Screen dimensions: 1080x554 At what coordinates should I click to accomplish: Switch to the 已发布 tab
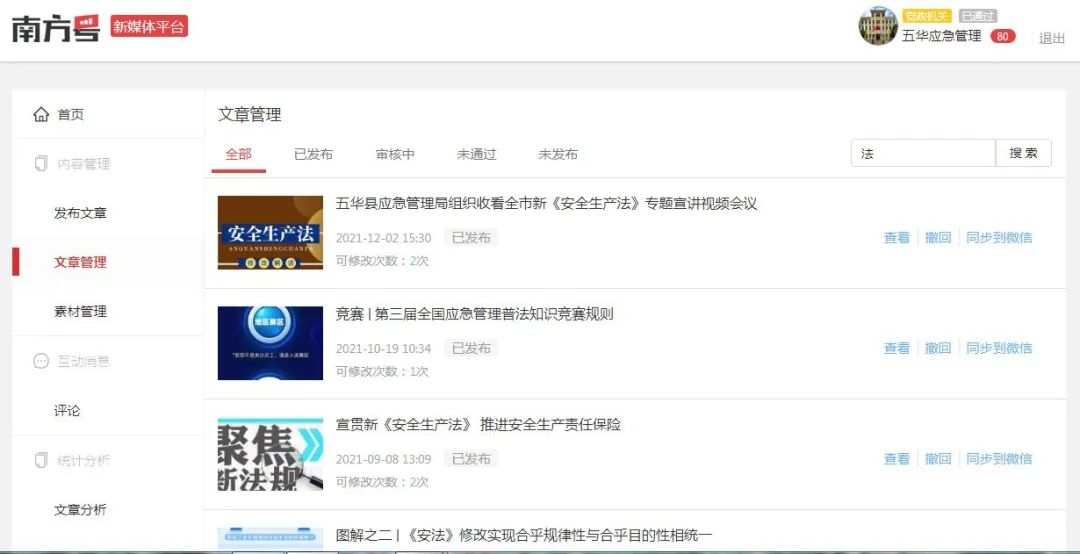click(x=313, y=154)
